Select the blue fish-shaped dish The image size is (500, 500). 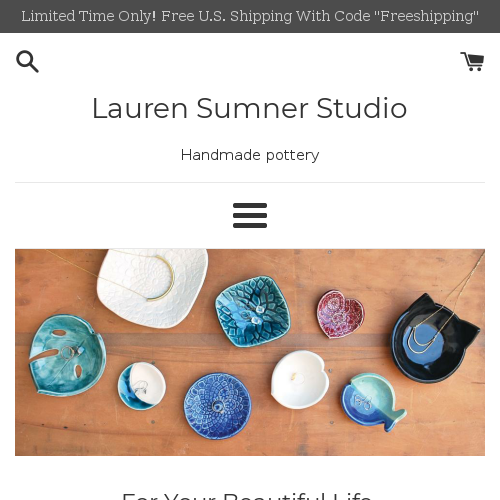tap(373, 402)
